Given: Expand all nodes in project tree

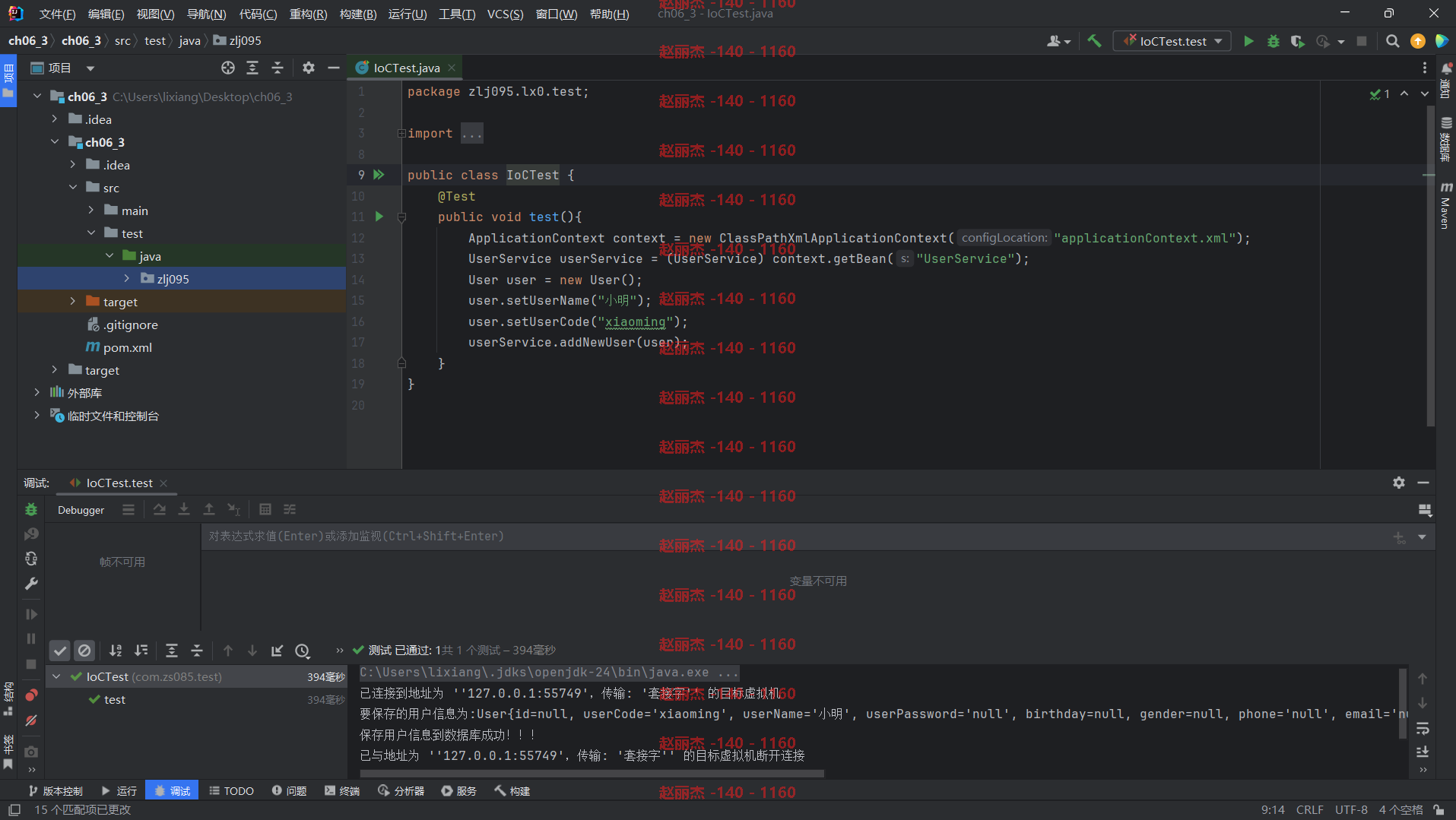Looking at the screenshot, I should click(x=252, y=68).
